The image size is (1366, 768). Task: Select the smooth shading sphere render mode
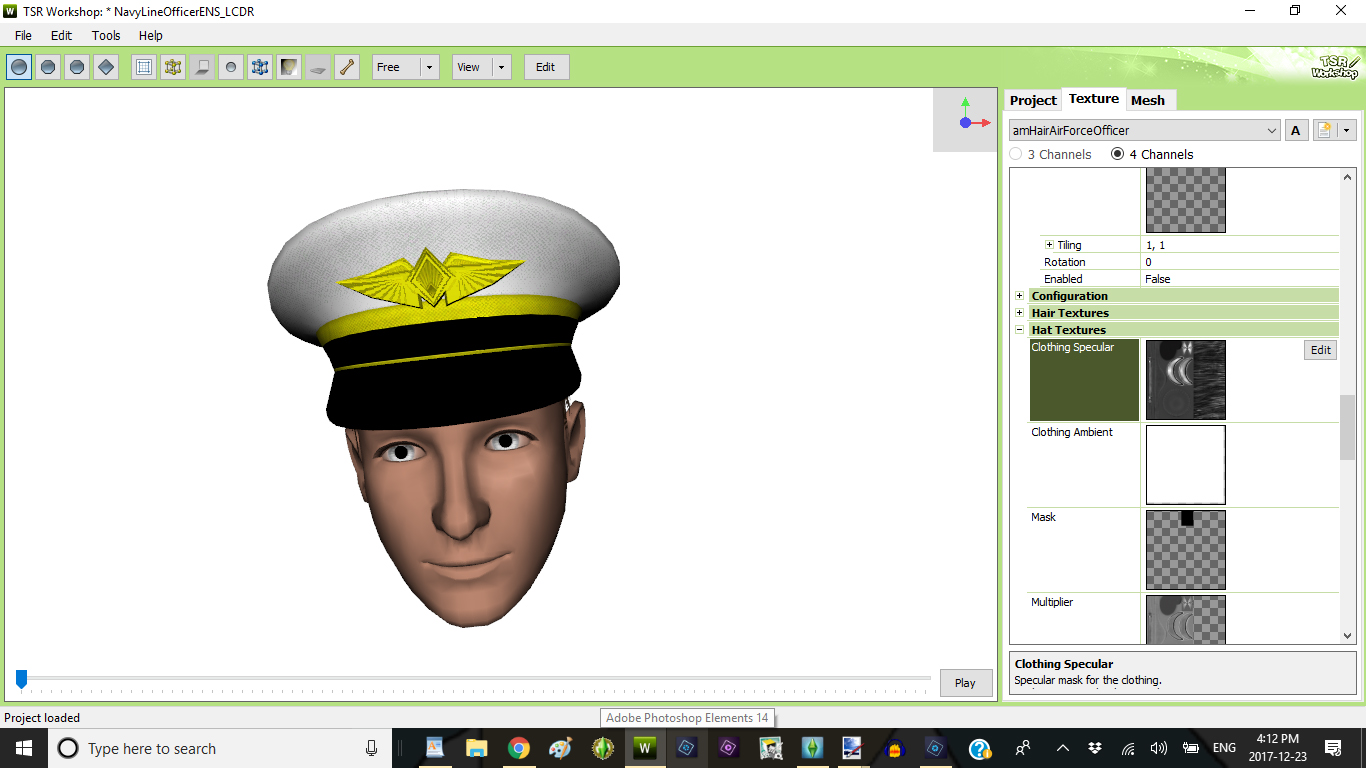point(19,66)
